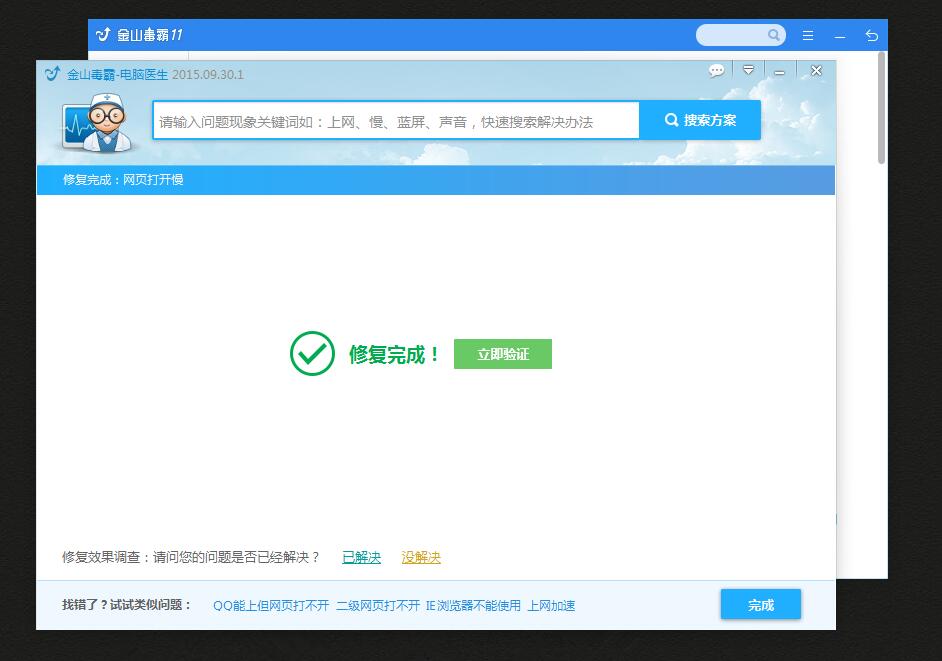942x661 pixels.
Task: Open IE浏览器不能使用 suggestion
Action: coord(473,606)
